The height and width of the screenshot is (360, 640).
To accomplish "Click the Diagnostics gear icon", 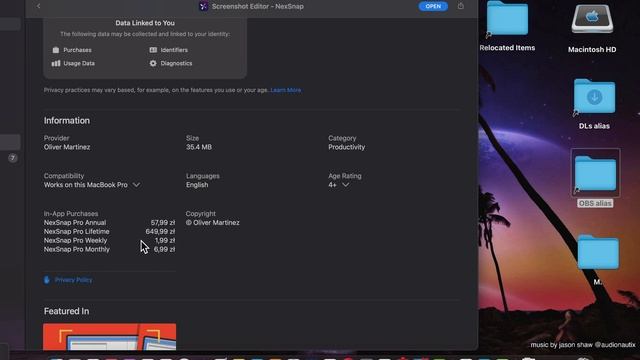I will (153, 63).
